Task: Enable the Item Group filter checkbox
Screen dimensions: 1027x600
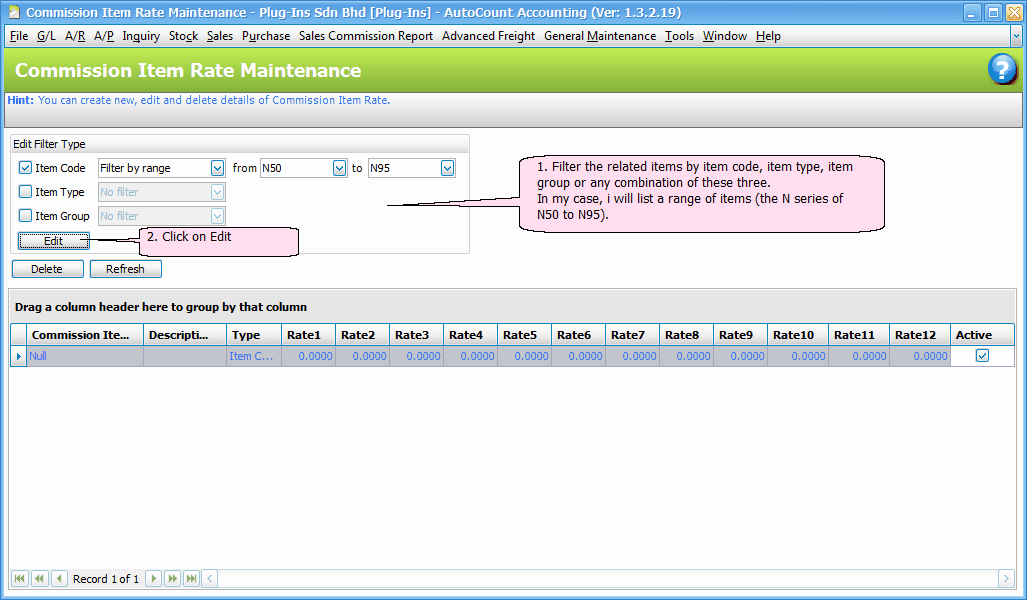Action: [x=26, y=216]
